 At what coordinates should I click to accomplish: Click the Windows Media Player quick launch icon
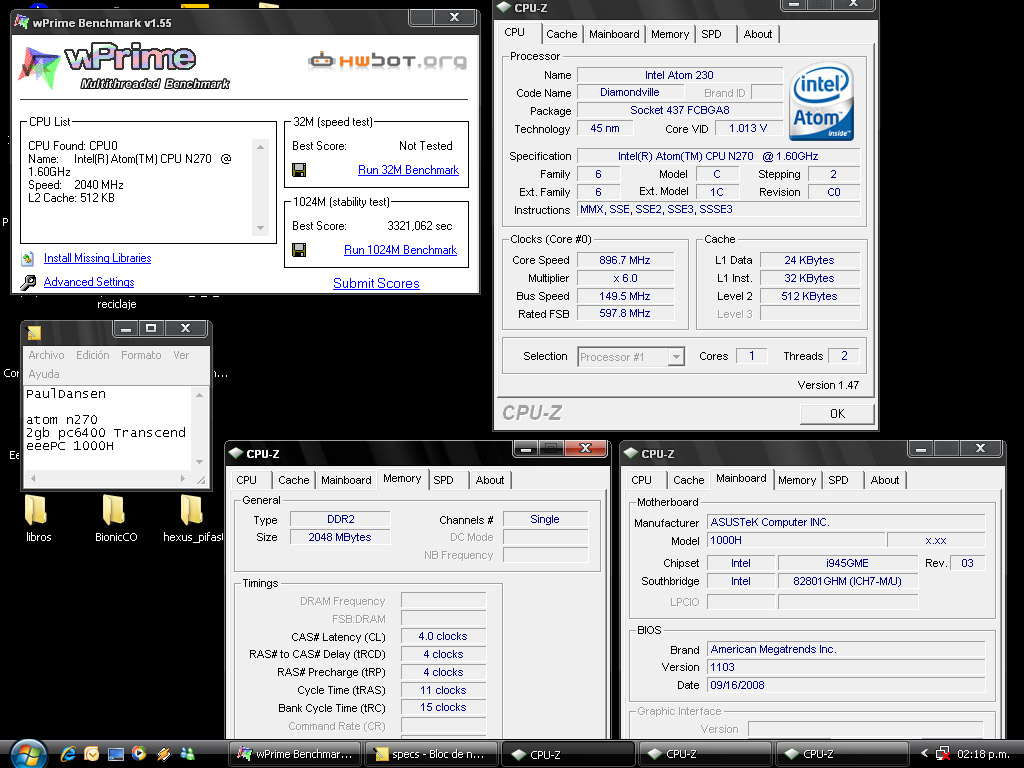[x=139, y=754]
